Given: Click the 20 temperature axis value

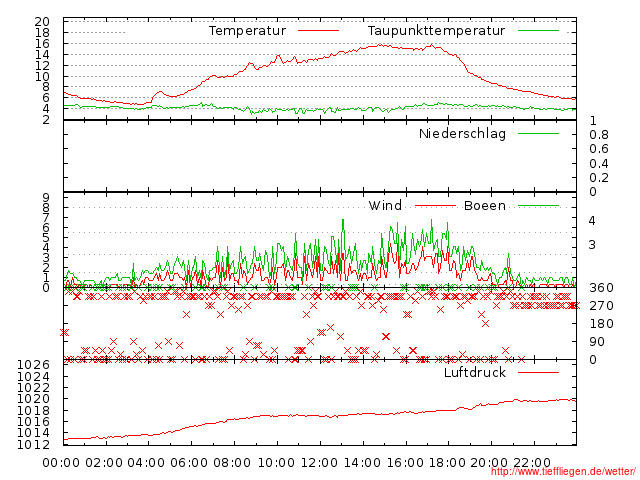Looking at the screenshot, I should [42, 22].
